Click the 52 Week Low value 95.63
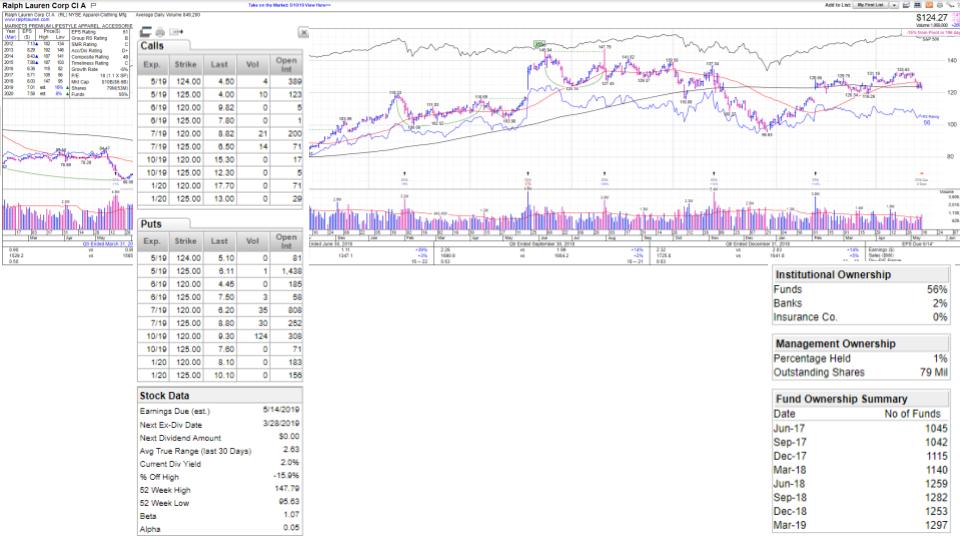Viewport: 960px width, 540px height. pos(289,501)
